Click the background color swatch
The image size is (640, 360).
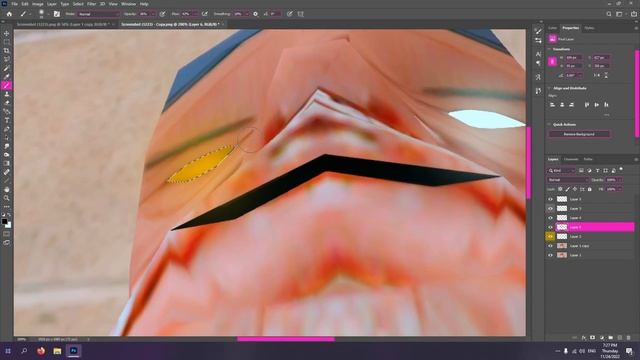pyautogui.click(x=9, y=225)
